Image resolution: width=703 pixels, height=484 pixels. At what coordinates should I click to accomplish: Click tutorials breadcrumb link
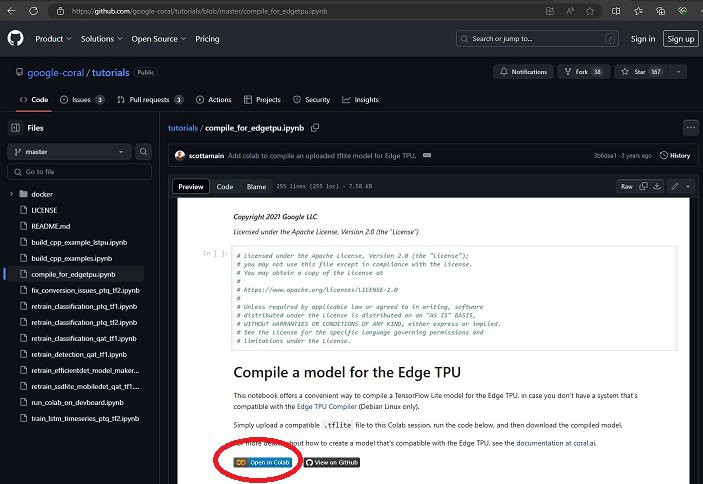click(x=182, y=128)
